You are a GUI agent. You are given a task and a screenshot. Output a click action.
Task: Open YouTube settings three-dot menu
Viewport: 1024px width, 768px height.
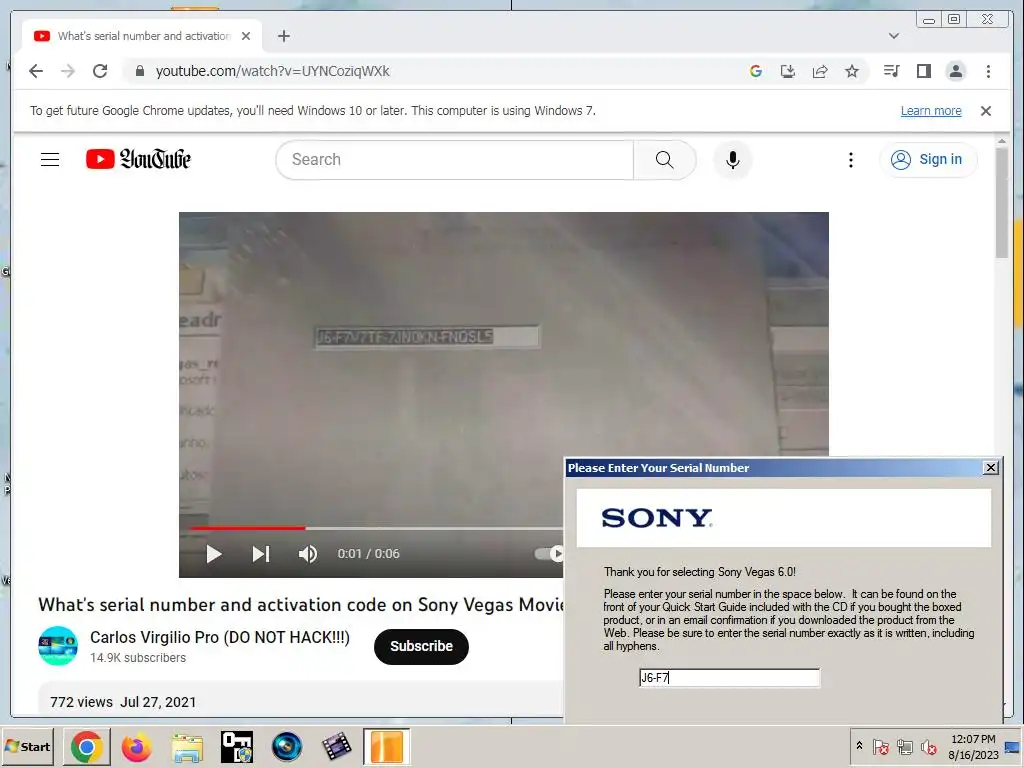coord(850,159)
